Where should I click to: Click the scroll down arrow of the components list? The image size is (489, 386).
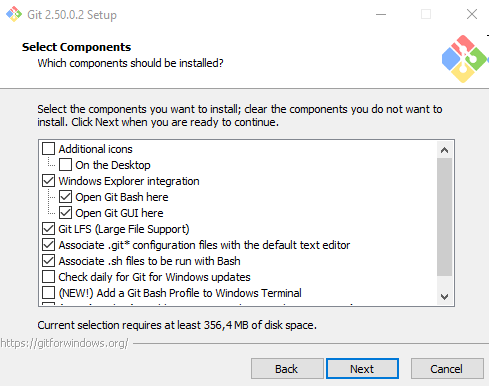point(444,296)
